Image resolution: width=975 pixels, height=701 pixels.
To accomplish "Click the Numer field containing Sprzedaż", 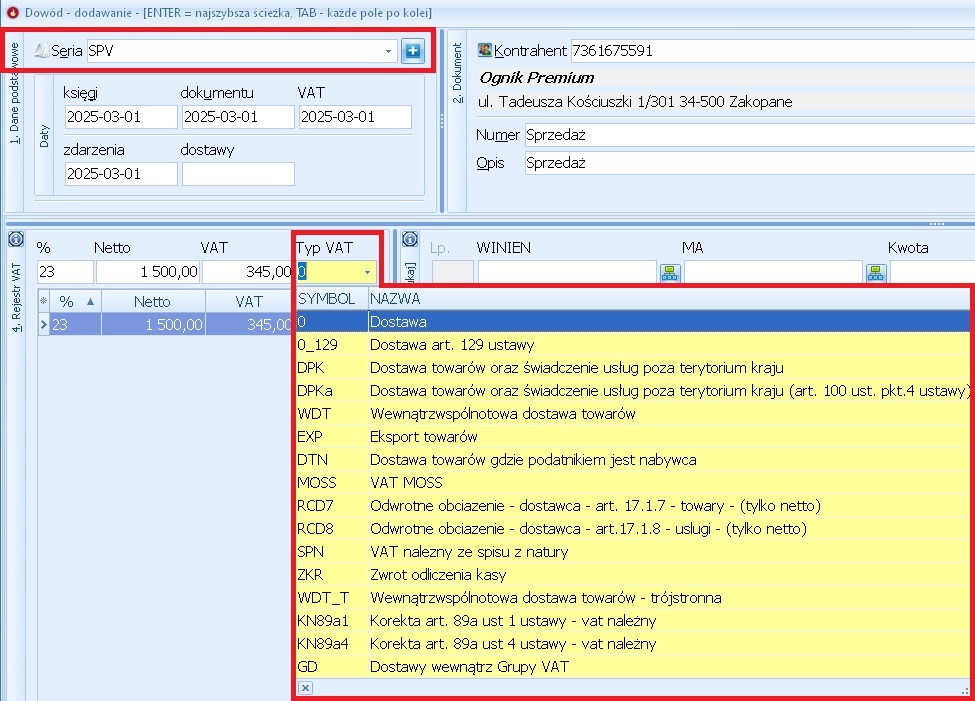I will pos(750,135).
